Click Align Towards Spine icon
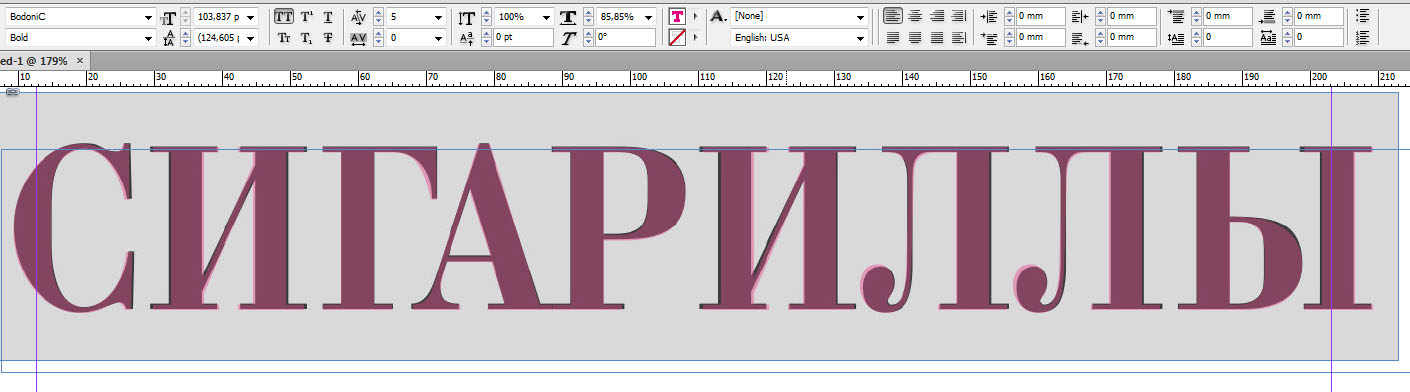The width and height of the screenshot is (1410, 392). [958, 16]
